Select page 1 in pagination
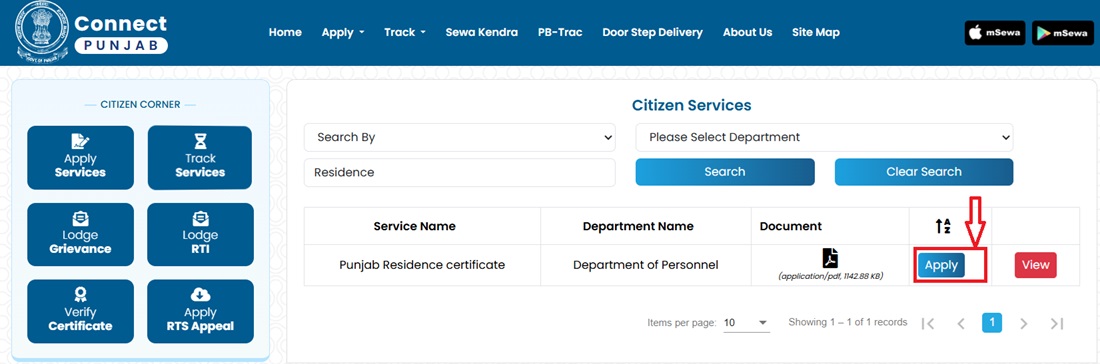 pos(992,323)
